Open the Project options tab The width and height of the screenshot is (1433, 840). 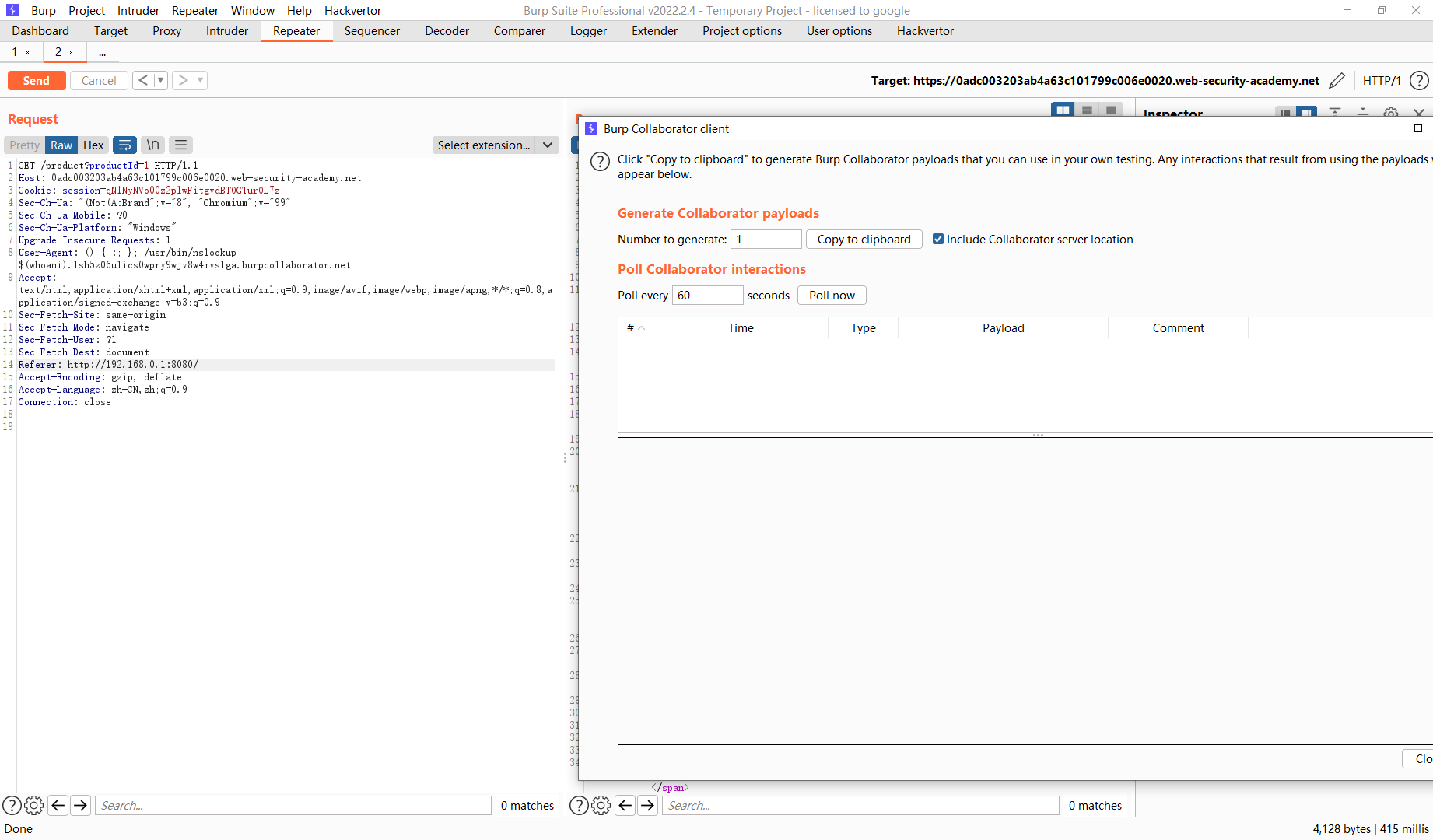point(742,31)
